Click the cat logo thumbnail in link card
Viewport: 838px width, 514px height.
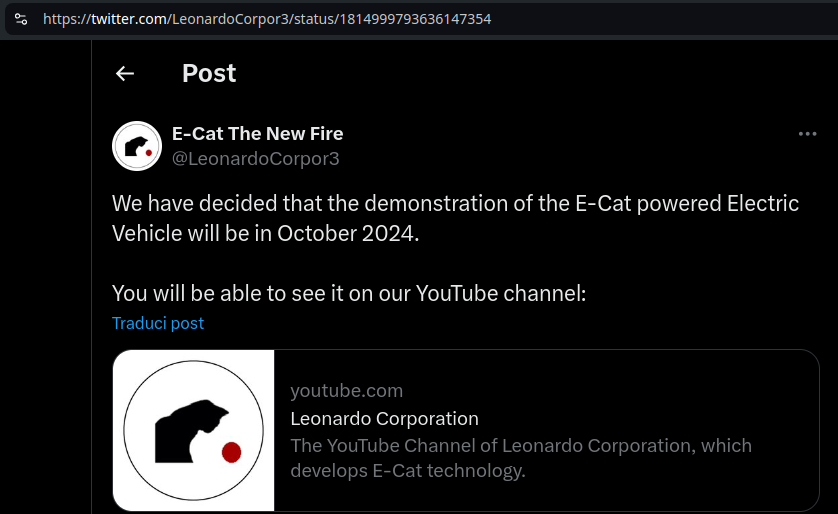(194, 430)
